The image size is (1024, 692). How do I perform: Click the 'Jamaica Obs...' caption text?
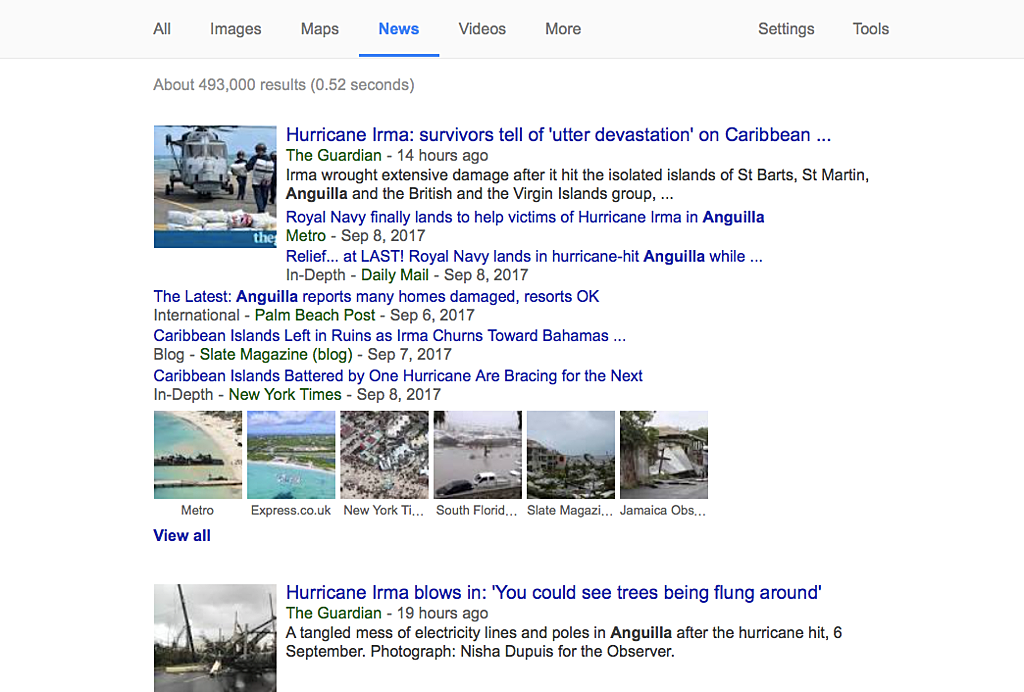point(663,511)
